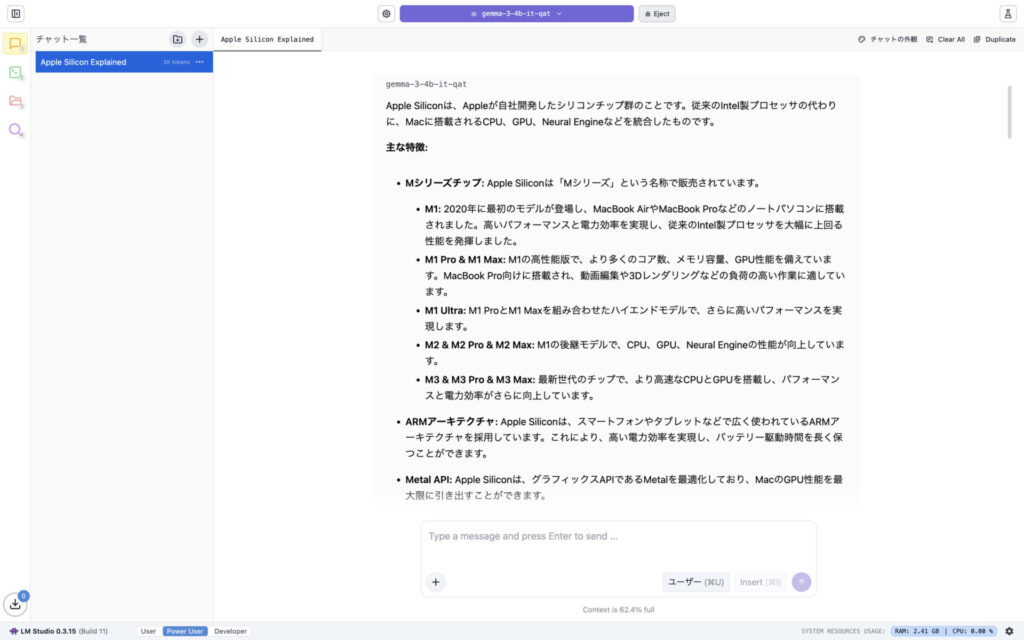This screenshot has height=640, width=1024.
Task: Duplicate the current chat
Action: click(995, 39)
